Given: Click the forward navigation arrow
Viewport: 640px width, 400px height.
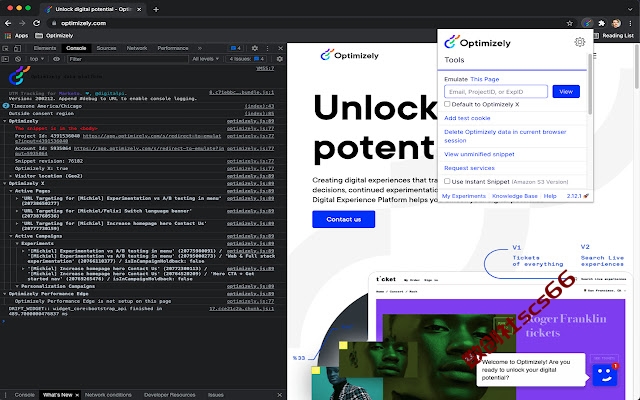Looking at the screenshot, I should pos(22,23).
